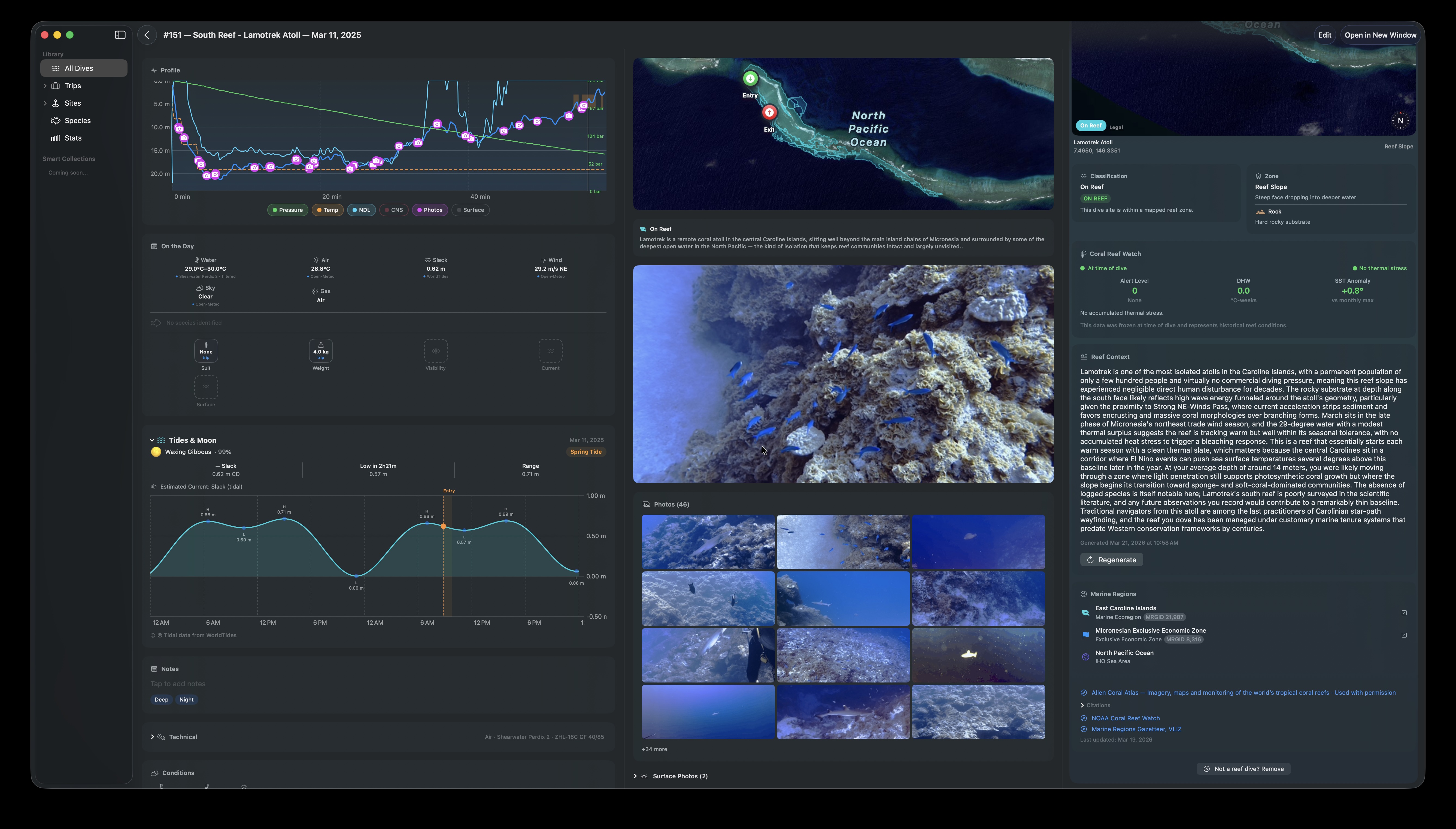
Task: Click Not a reef dive? Remove
Action: click(x=1243, y=769)
